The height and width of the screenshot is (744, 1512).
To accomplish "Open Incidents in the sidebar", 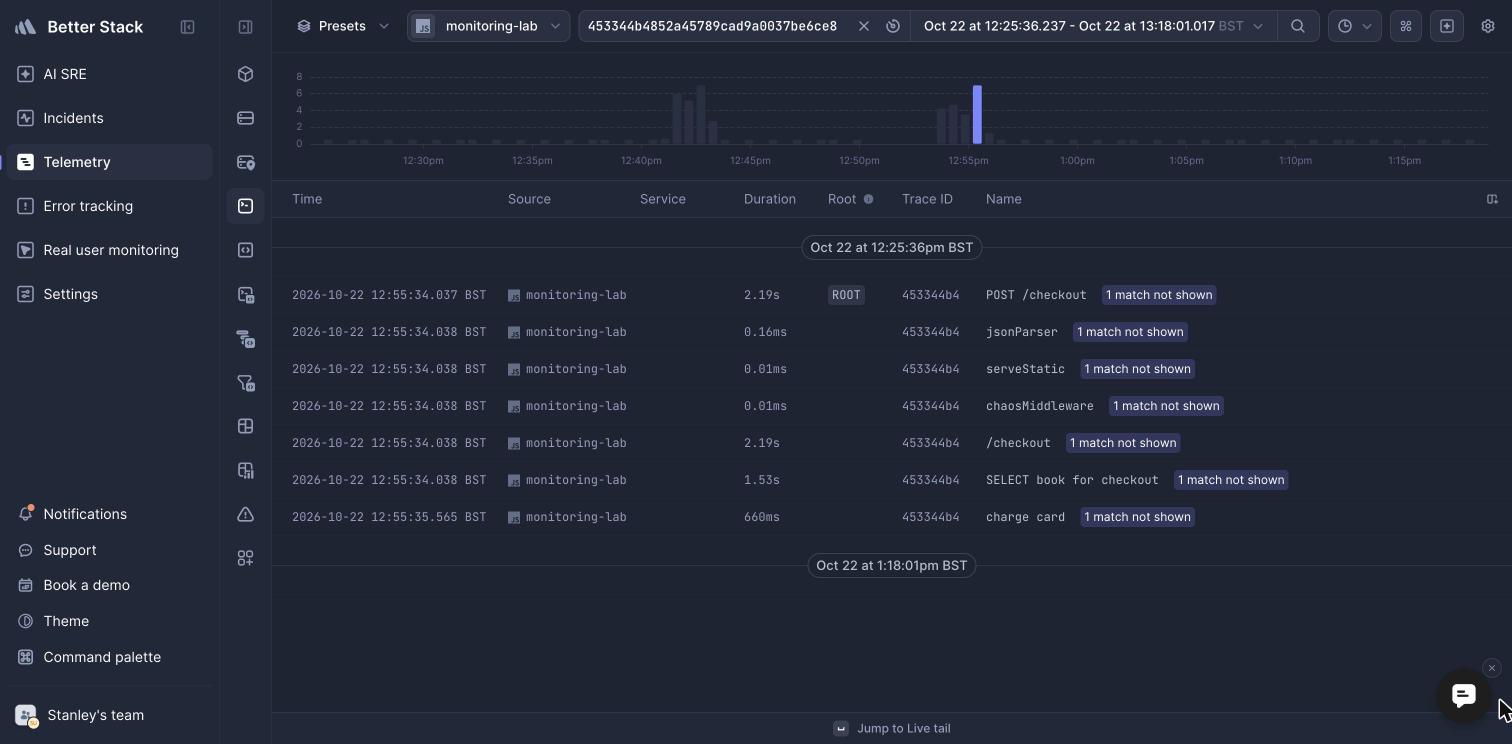I will point(109,118).
